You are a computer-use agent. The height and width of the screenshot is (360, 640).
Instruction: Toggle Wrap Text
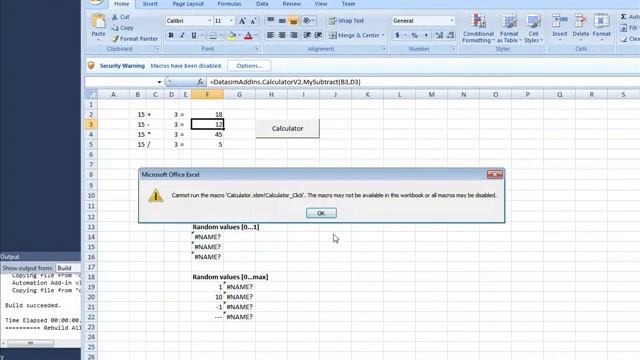346,21
